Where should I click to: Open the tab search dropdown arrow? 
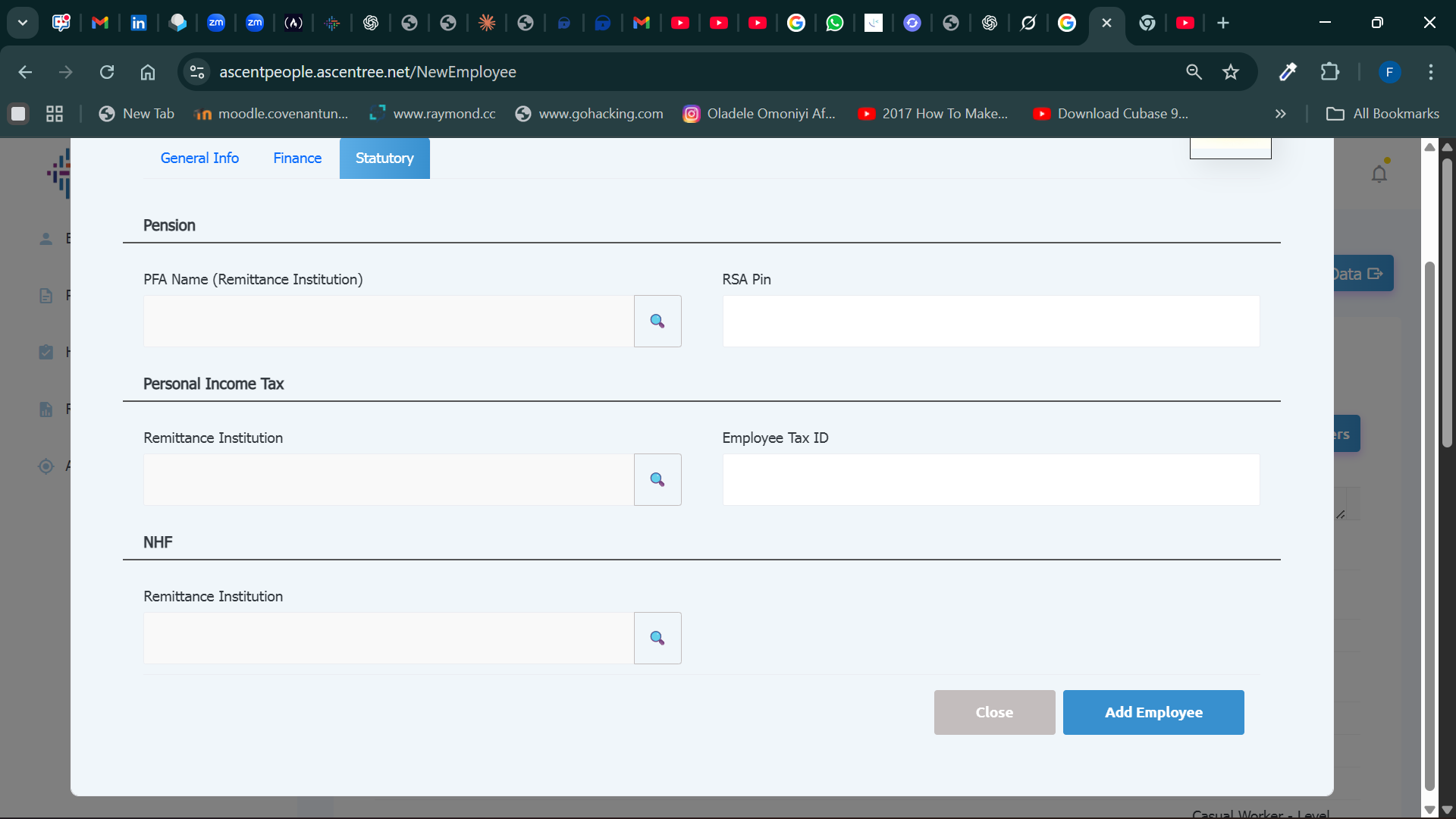tap(23, 23)
